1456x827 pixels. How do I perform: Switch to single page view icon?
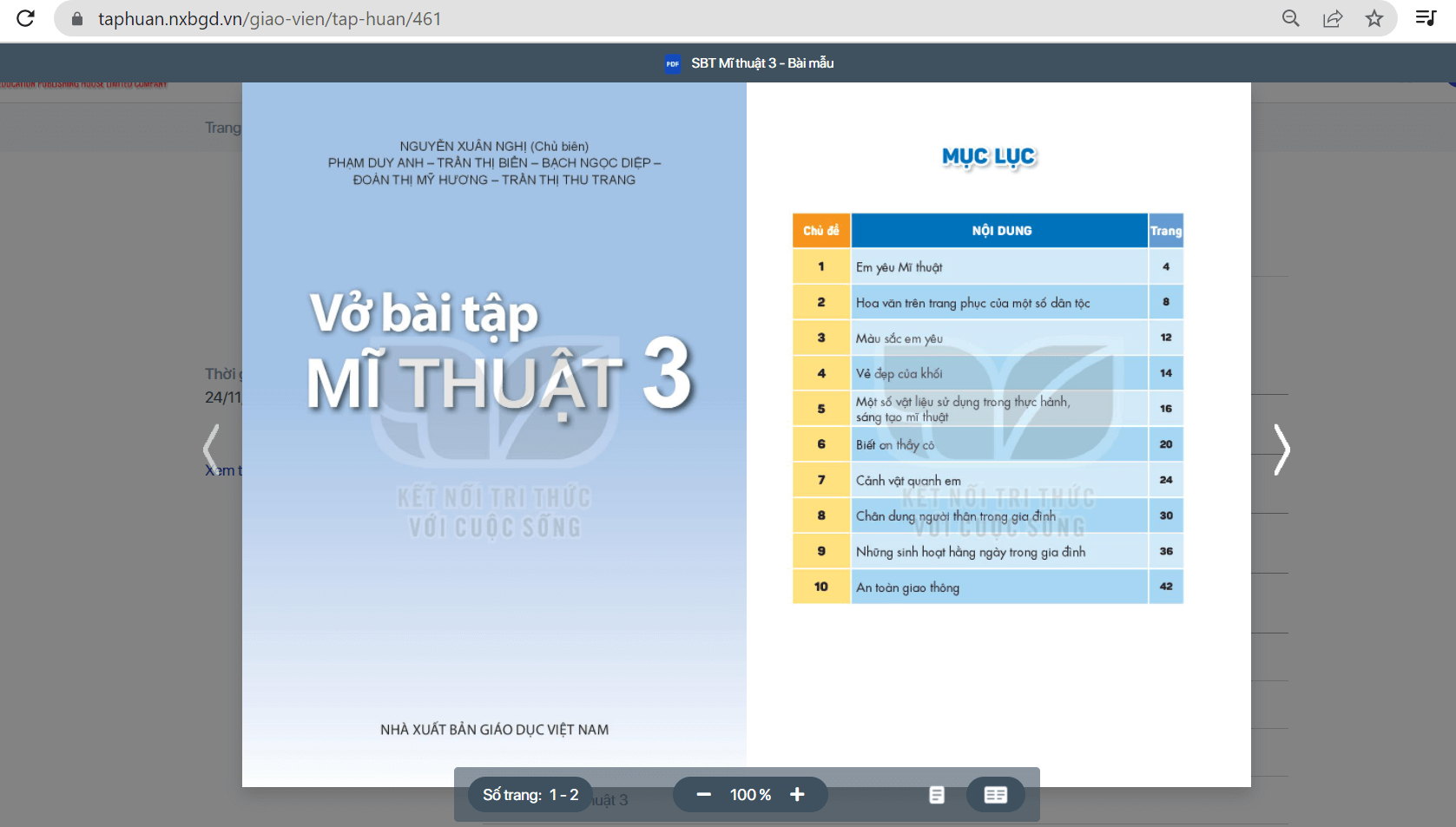coord(937,795)
